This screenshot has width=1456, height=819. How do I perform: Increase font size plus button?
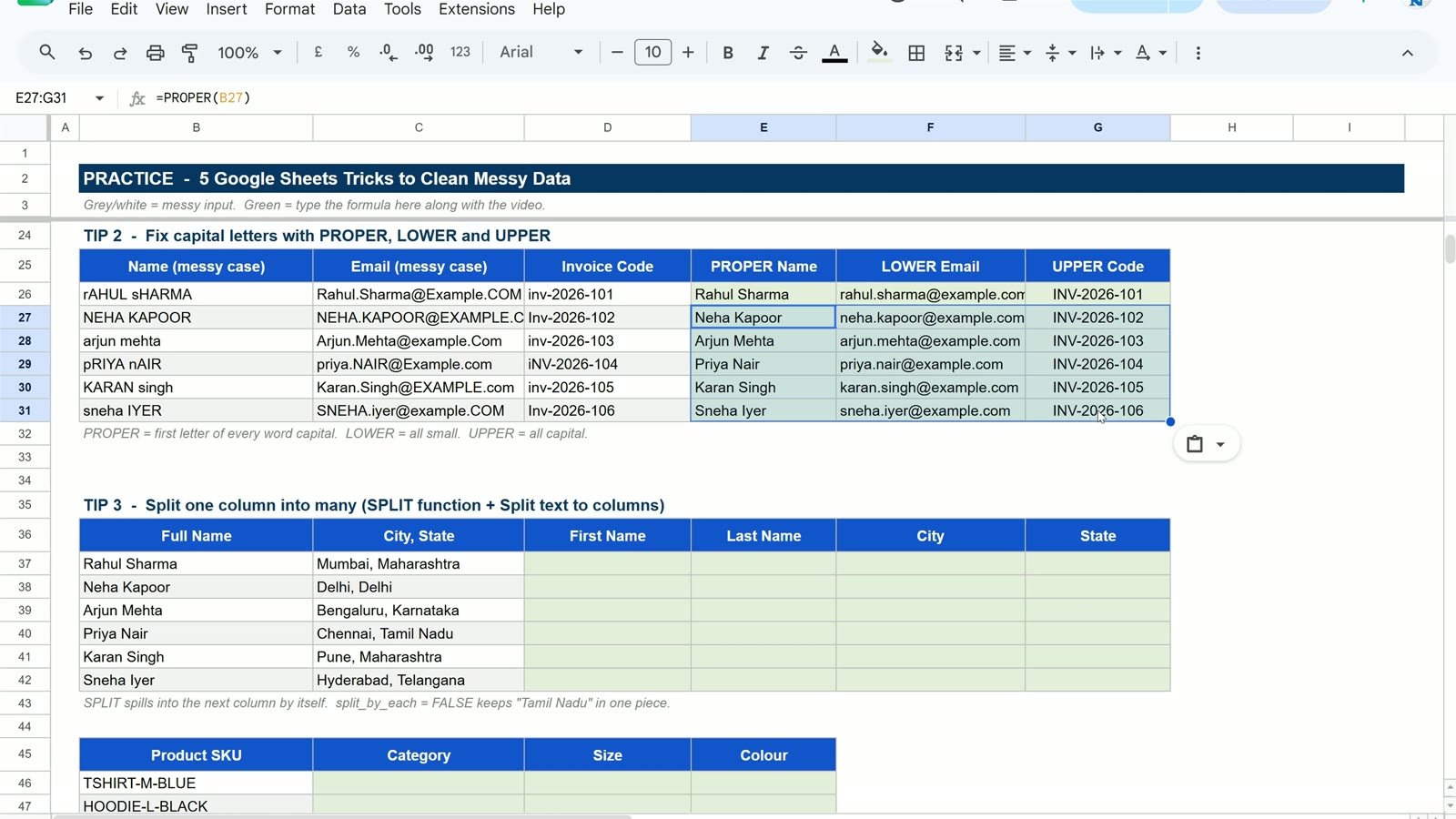pos(688,52)
